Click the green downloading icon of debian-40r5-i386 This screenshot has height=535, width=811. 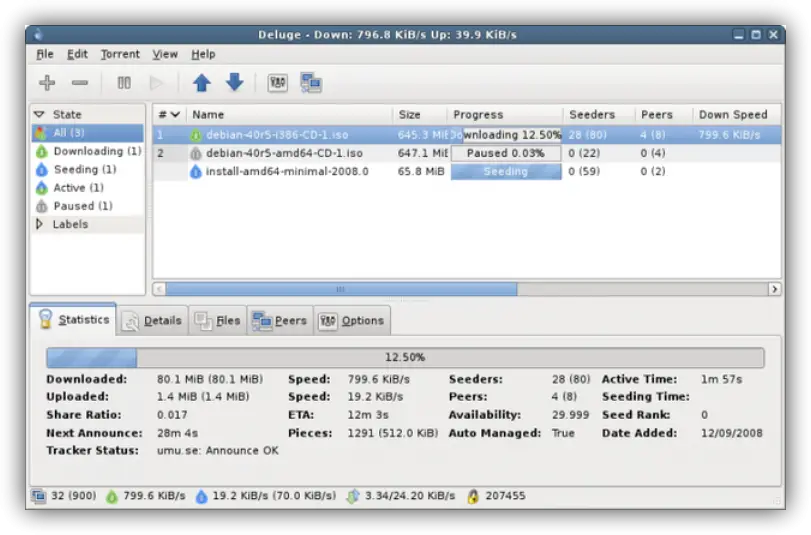[x=196, y=136]
